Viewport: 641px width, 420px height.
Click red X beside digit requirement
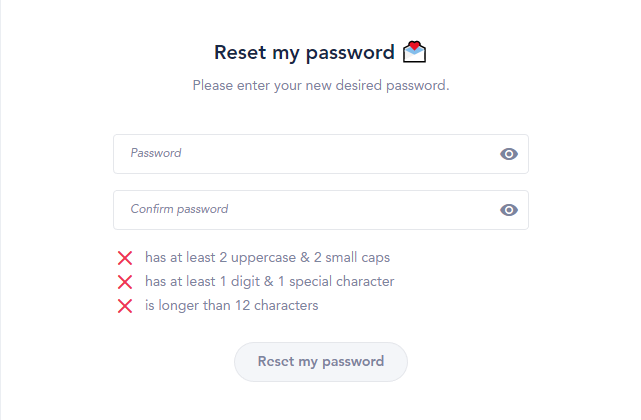125,282
